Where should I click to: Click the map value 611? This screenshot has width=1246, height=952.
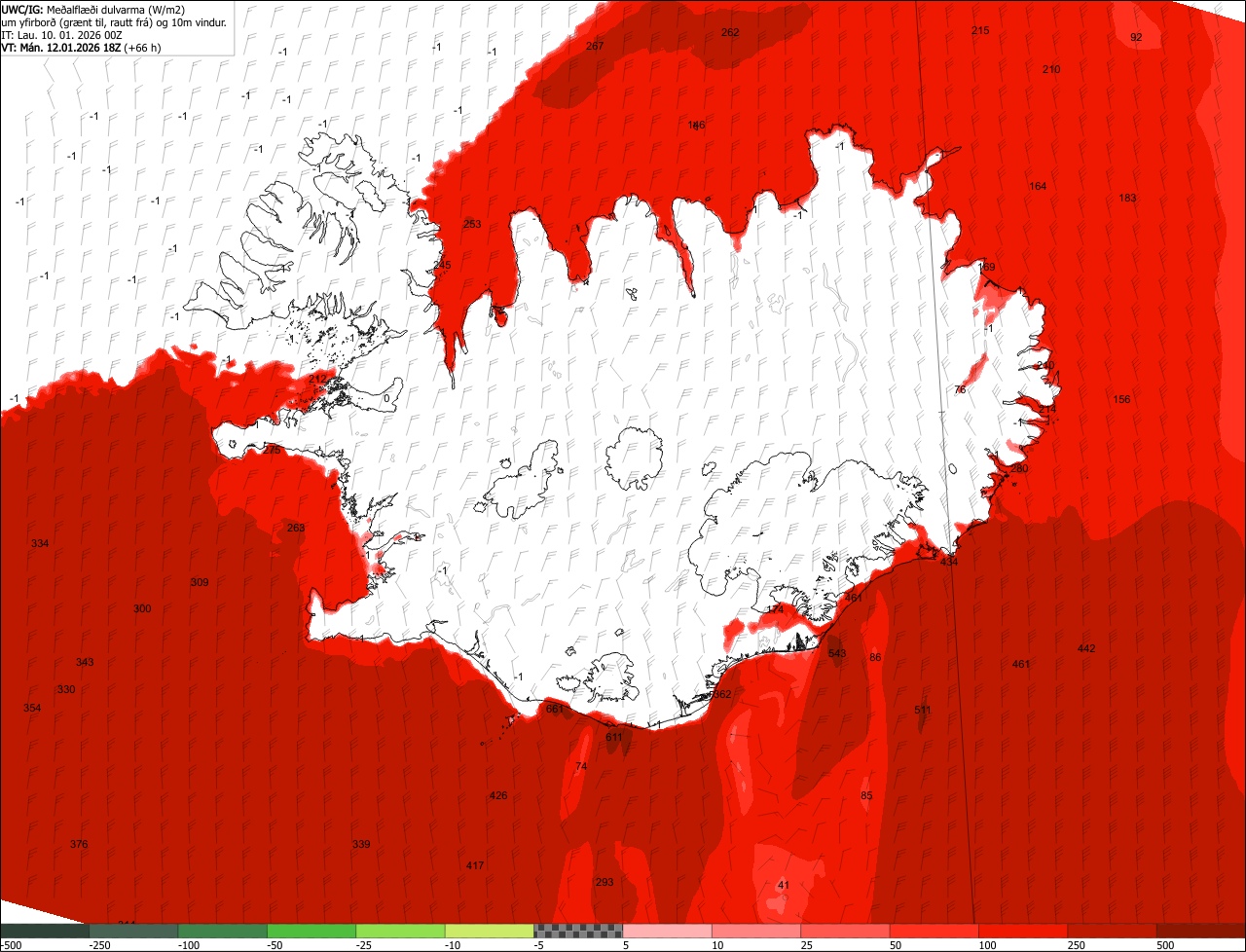pos(614,737)
